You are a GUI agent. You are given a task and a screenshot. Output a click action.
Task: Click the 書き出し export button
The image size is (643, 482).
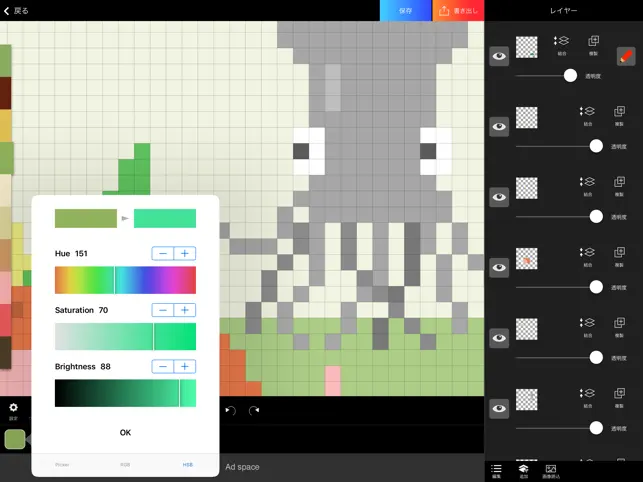458,11
